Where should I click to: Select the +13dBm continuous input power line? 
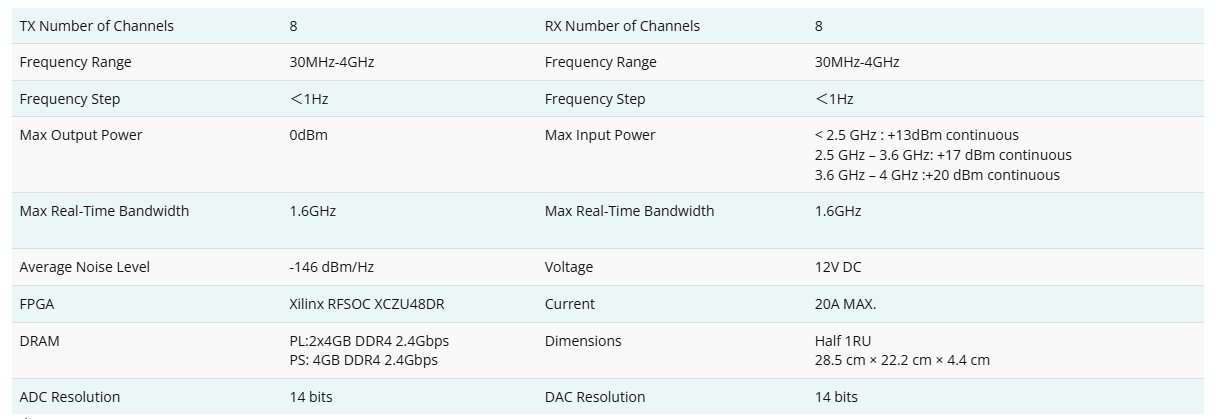coord(916,135)
